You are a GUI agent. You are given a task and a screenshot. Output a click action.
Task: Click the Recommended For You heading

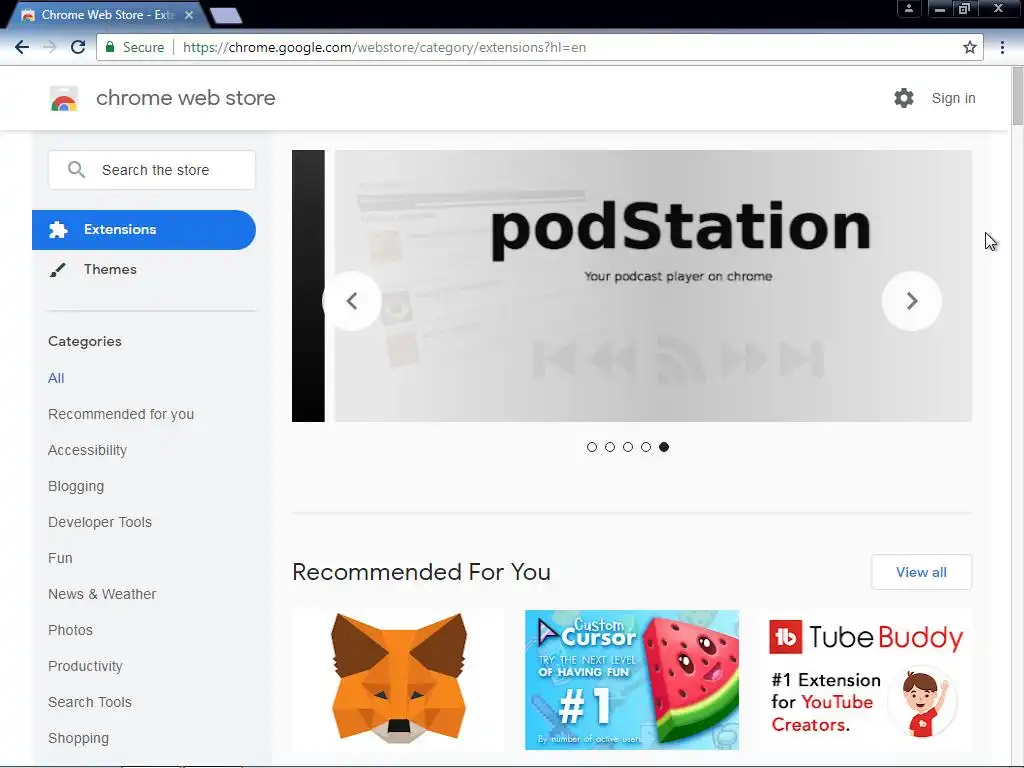(x=421, y=572)
